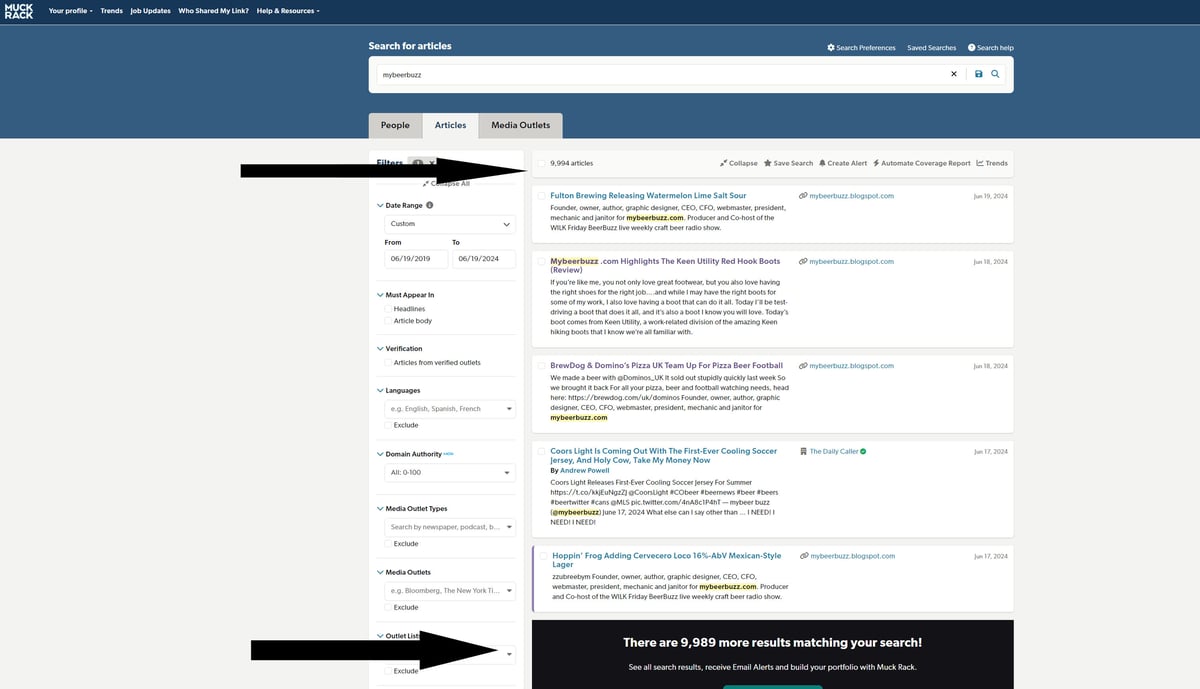Open the Media Outlet Types search dropdown

pos(450,527)
